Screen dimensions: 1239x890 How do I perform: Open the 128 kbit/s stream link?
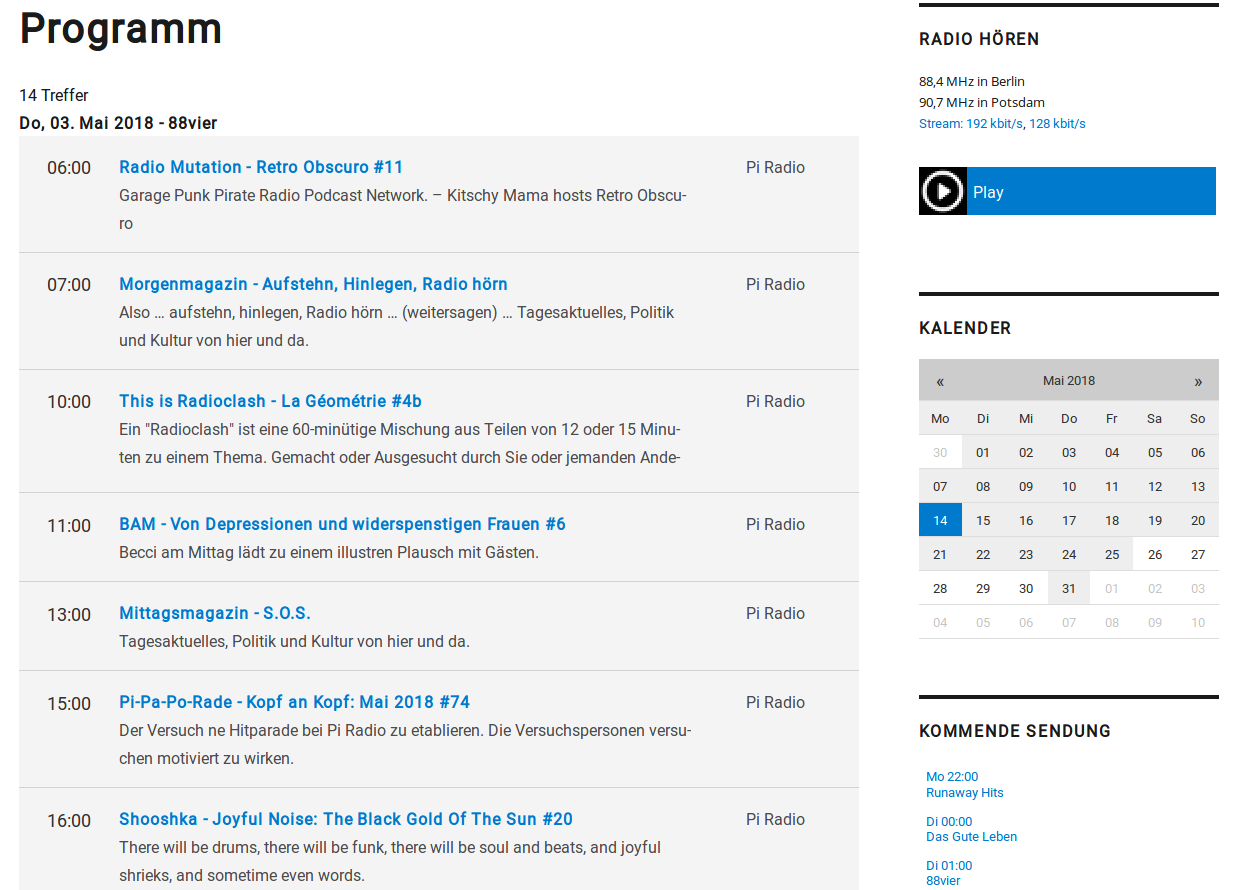click(1057, 124)
